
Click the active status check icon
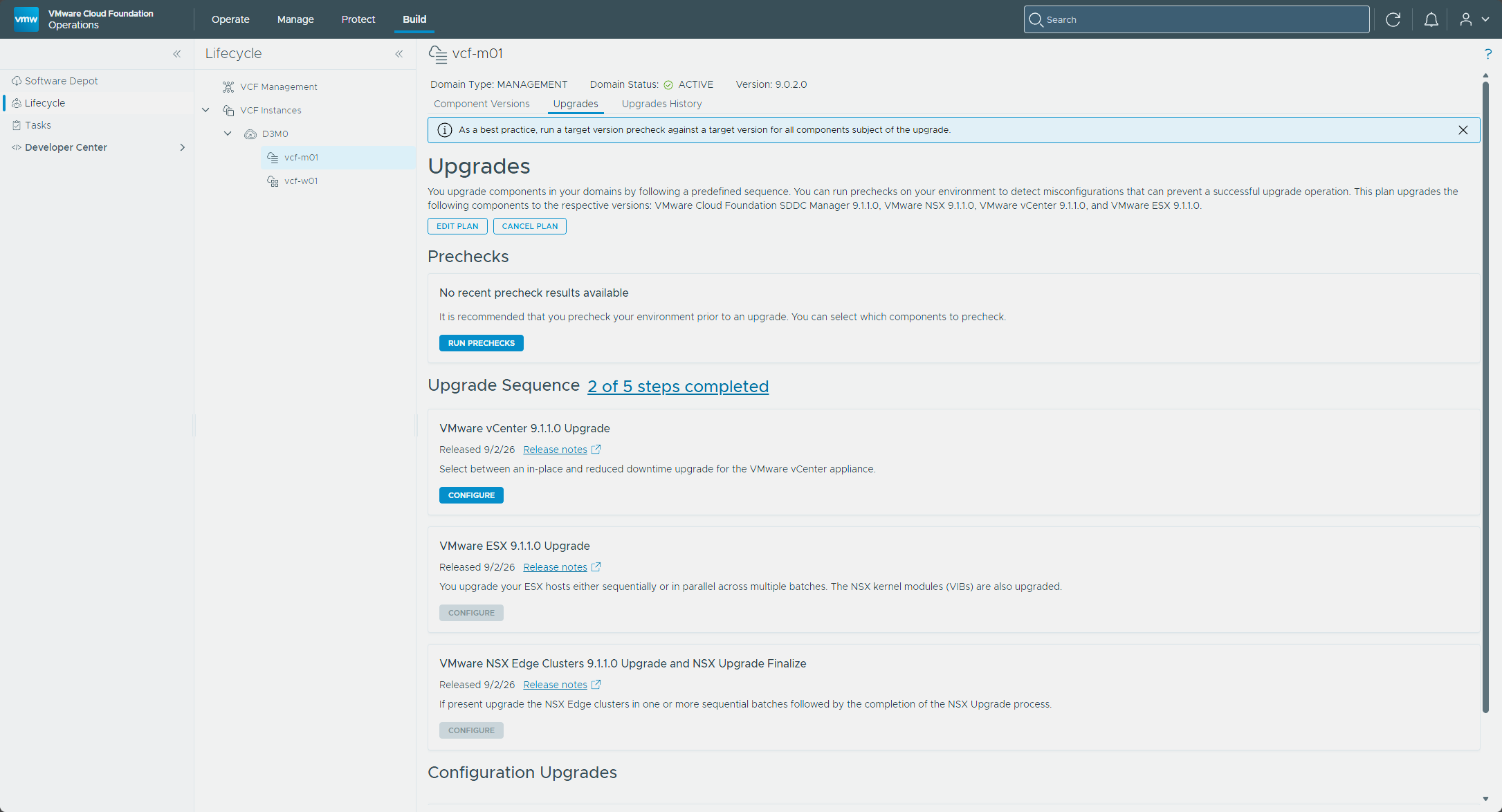point(668,85)
